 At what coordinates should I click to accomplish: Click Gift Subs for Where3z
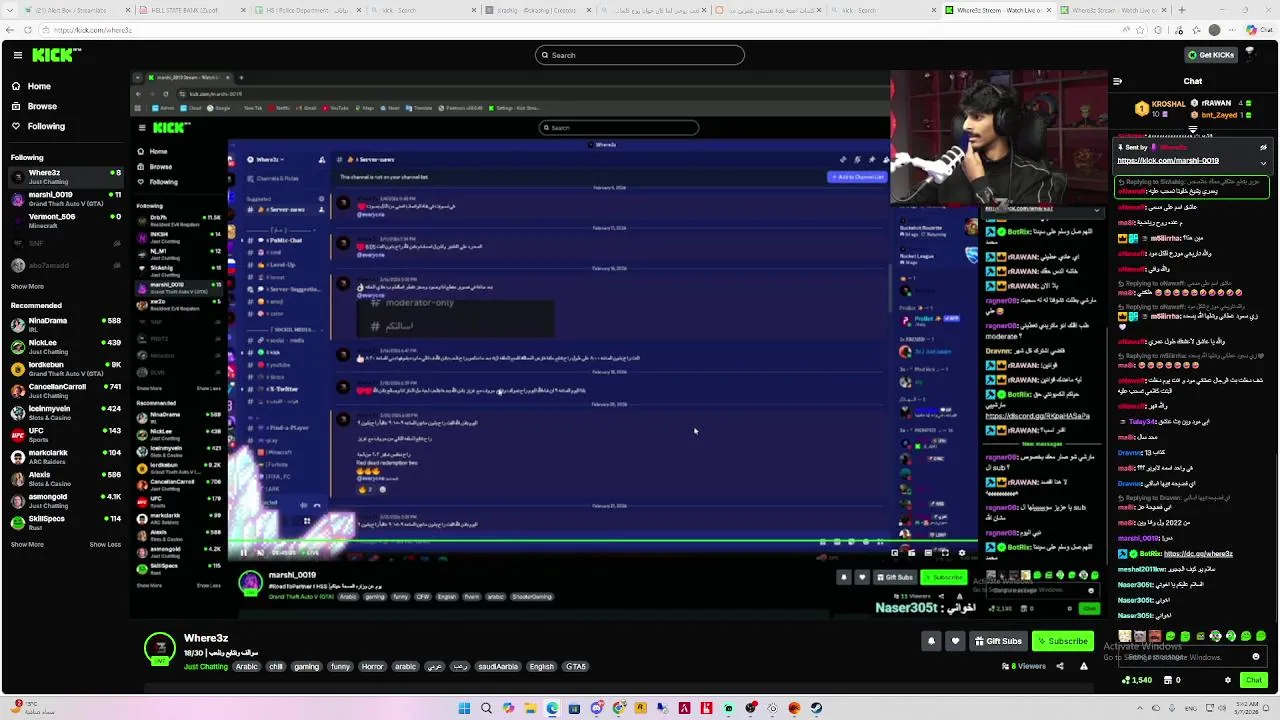[x=999, y=641]
